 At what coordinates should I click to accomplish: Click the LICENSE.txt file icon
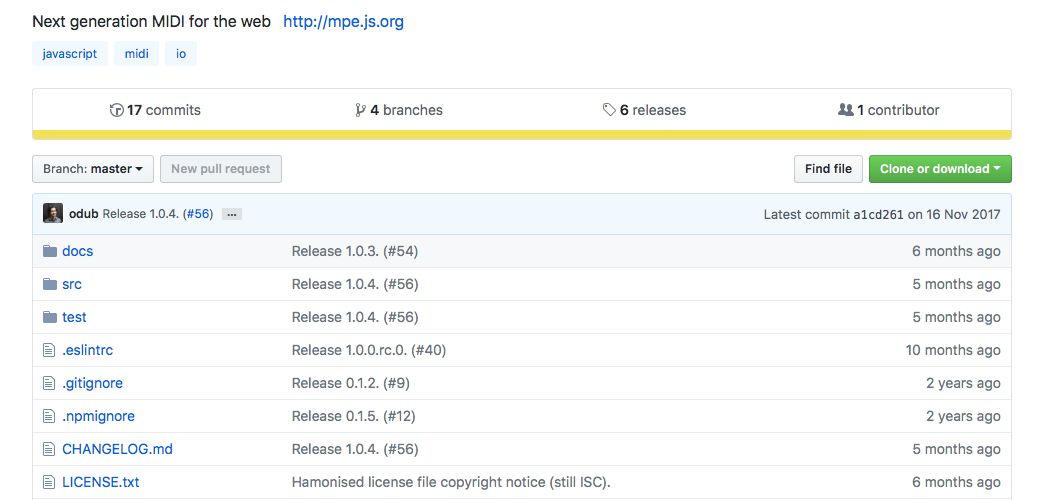pos(49,482)
